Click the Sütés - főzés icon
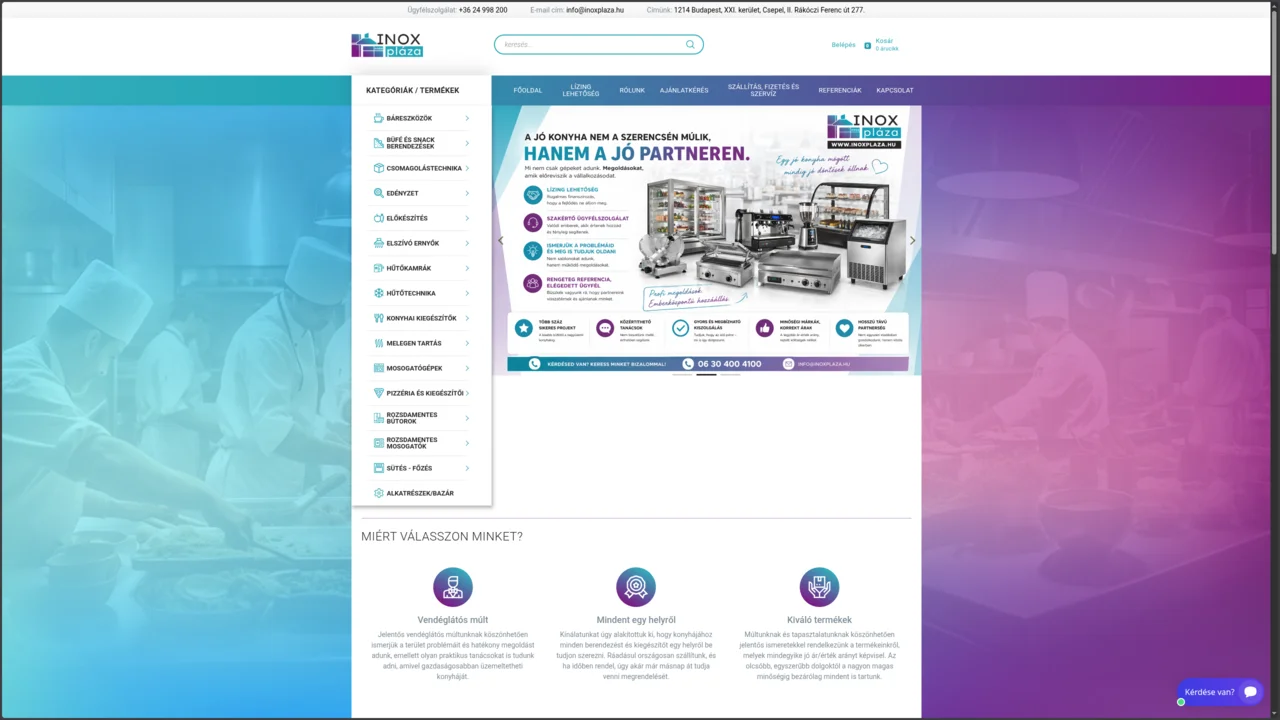 [x=378, y=468]
